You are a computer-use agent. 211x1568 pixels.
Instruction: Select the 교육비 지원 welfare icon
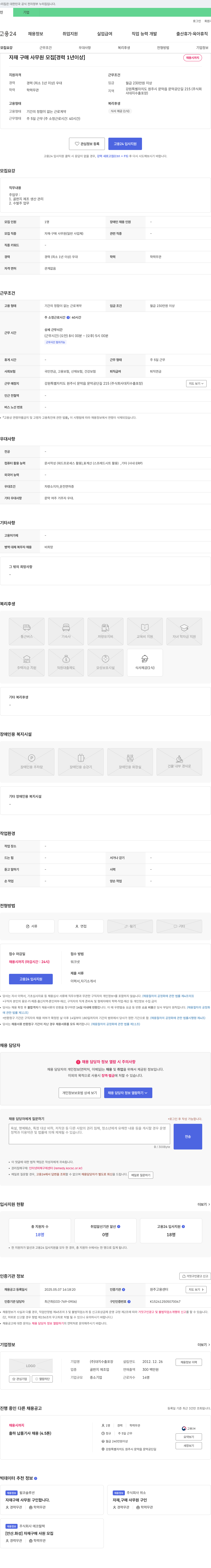coord(145,631)
